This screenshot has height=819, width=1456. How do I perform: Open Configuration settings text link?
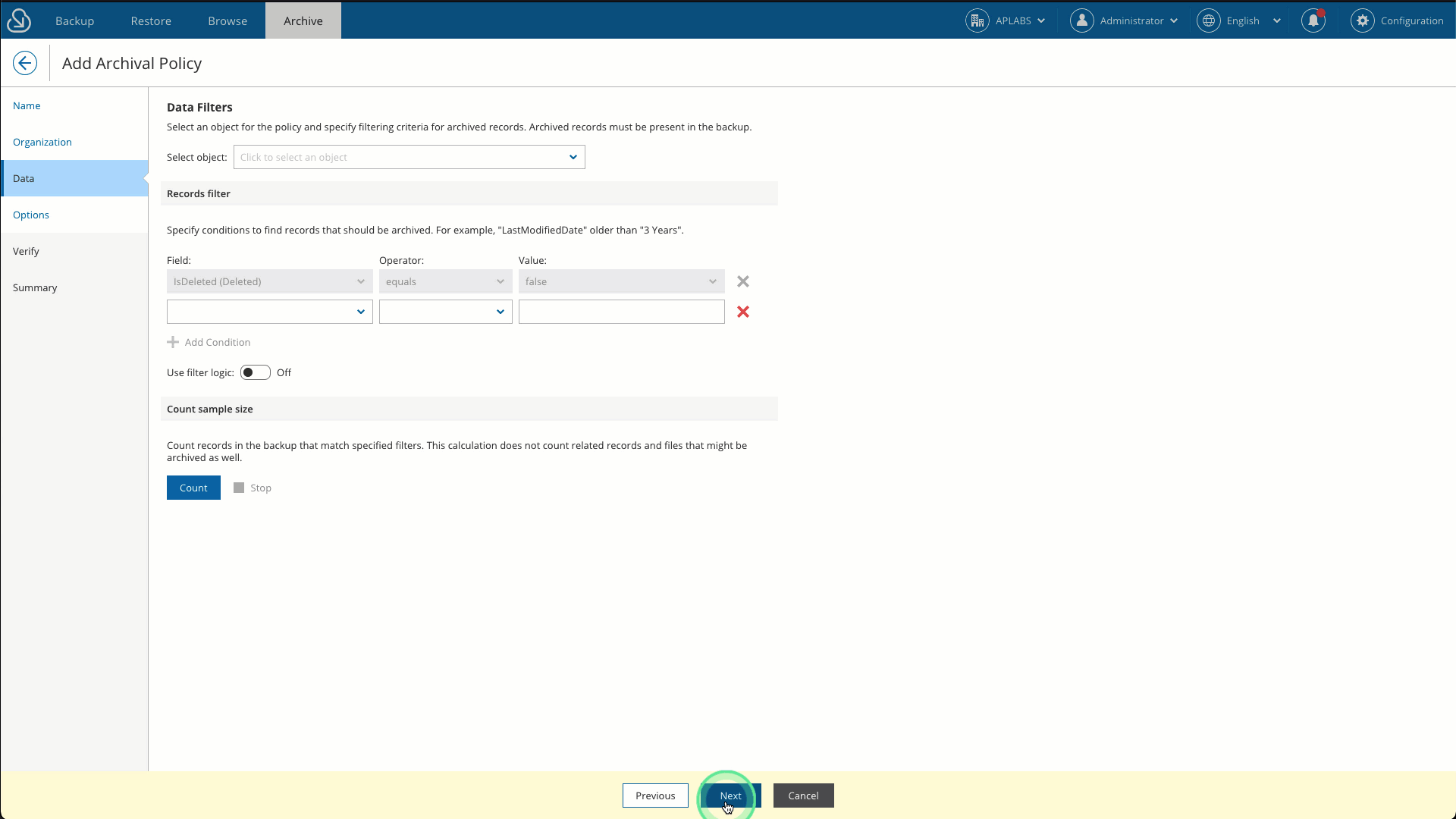coord(1412,20)
